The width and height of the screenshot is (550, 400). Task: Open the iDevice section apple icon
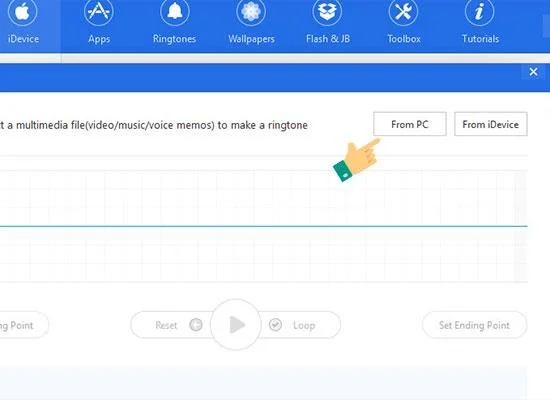pos(23,12)
